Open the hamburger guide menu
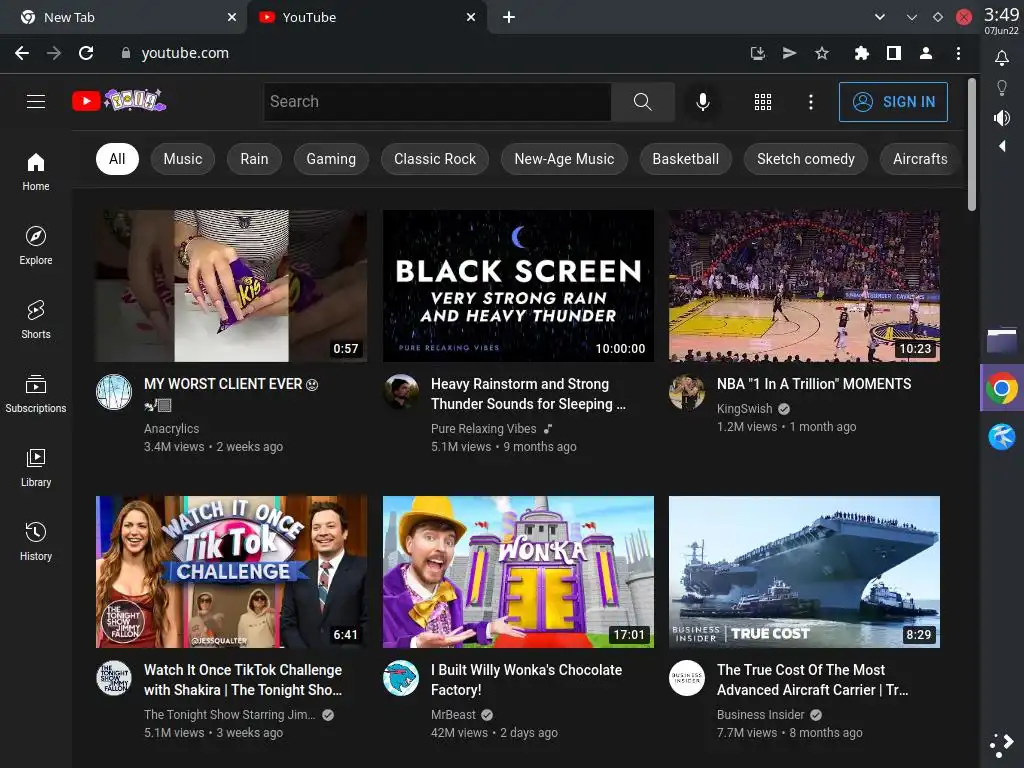This screenshot has width=1024, height=768. pyautogui.click(x=36, y=102)
